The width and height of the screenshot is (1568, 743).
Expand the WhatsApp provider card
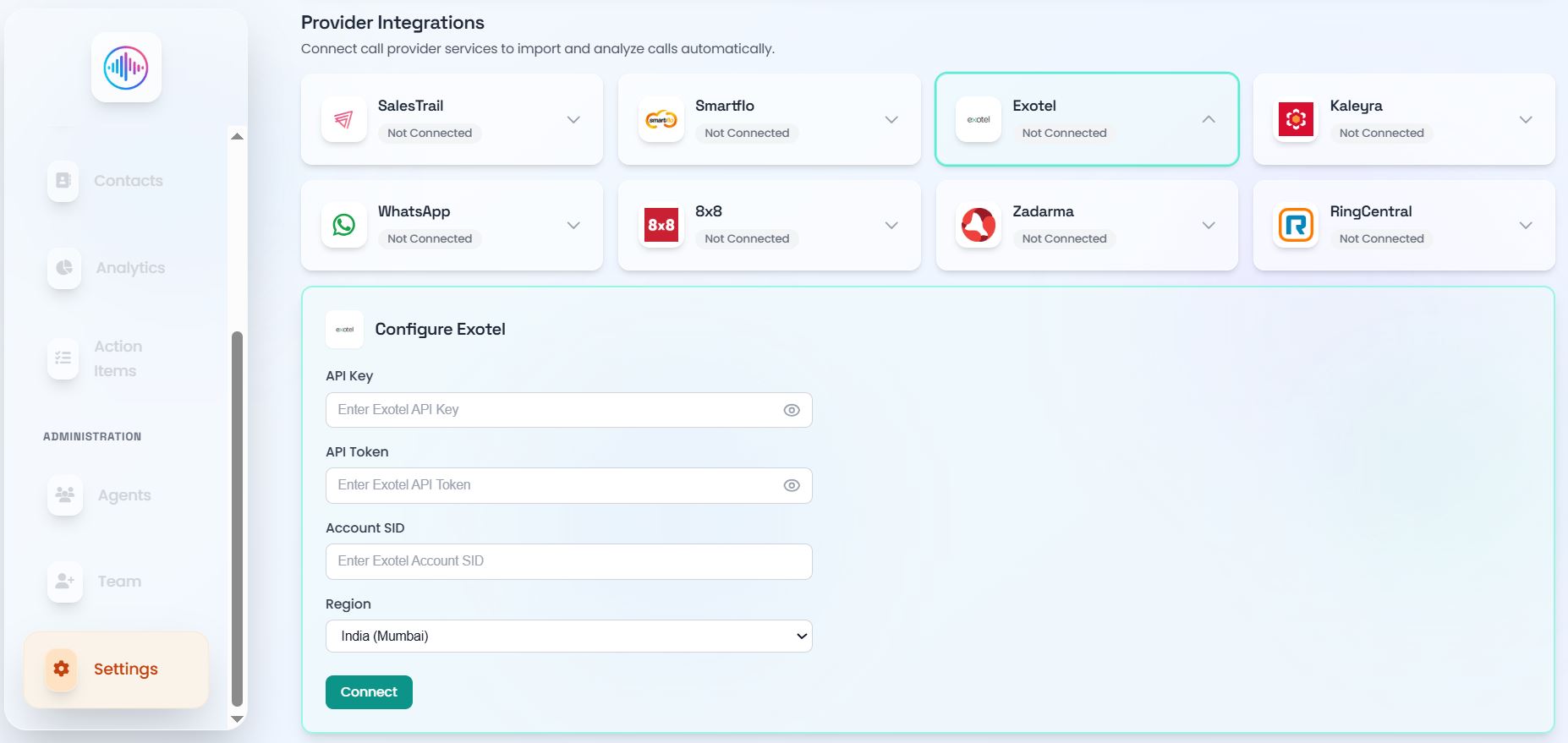[x=573, y=225]
